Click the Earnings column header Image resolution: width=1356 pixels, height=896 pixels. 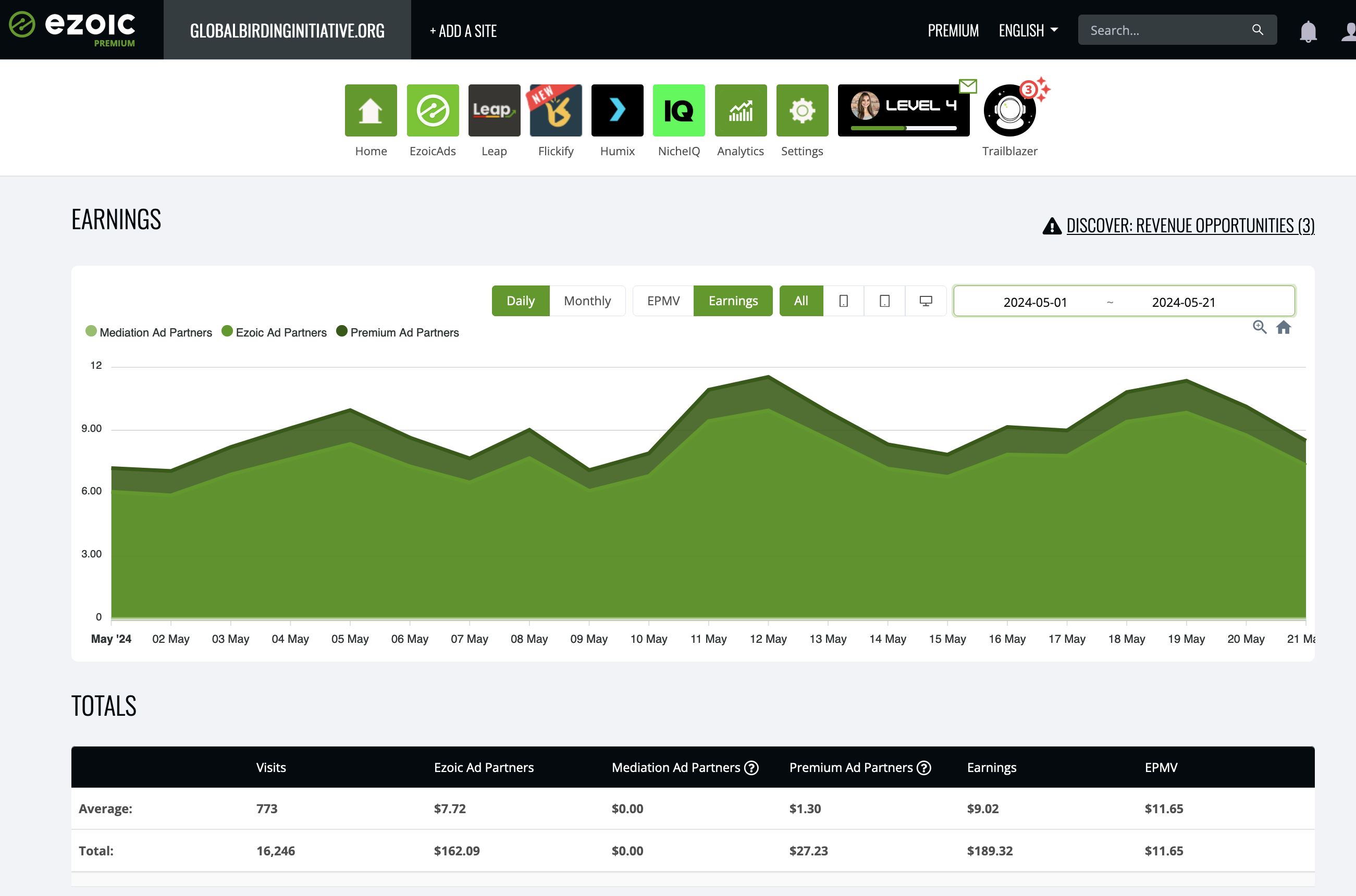pyautogui.click(x=991, y=767)
